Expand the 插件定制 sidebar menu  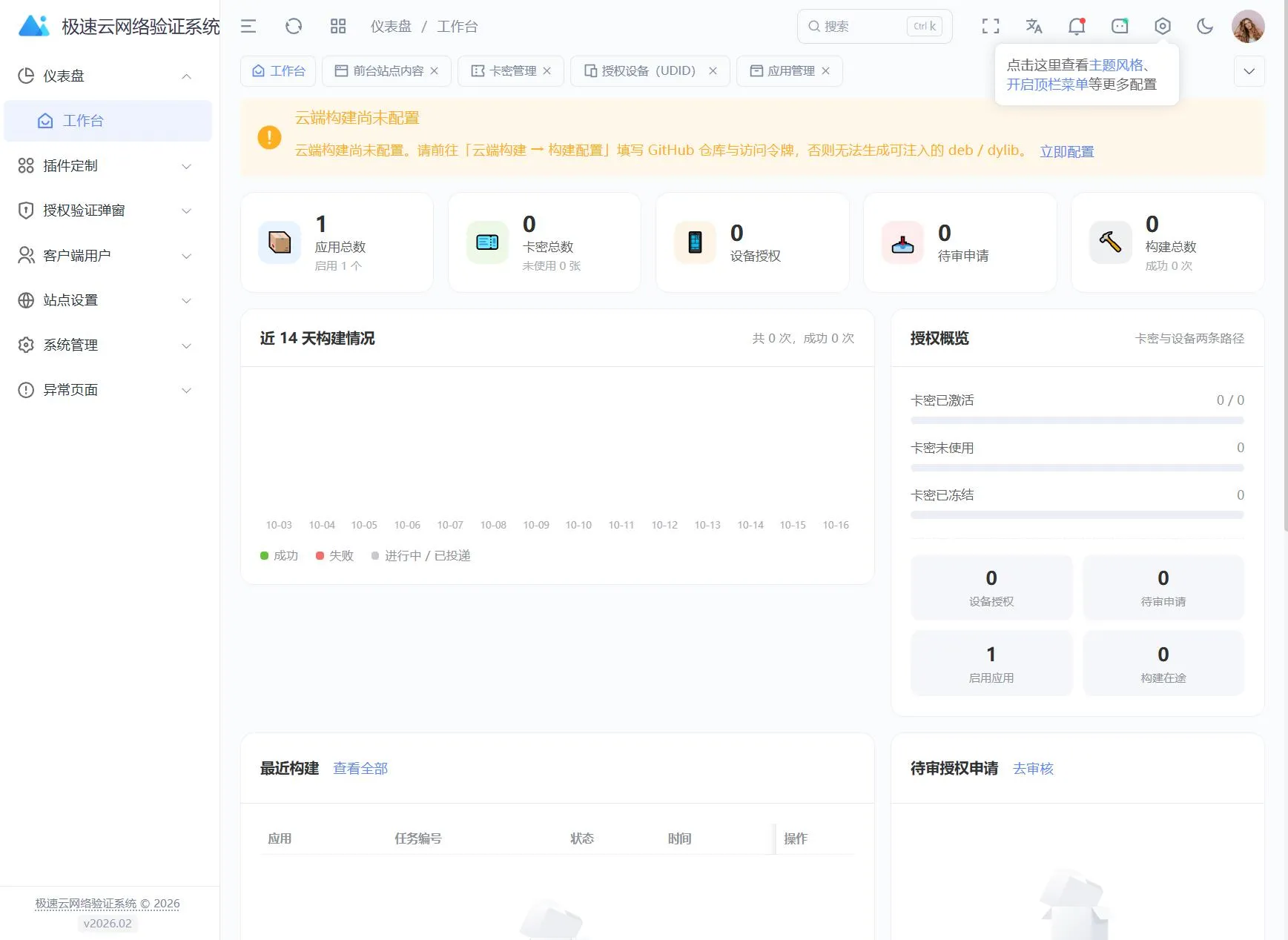coord(108,166)
